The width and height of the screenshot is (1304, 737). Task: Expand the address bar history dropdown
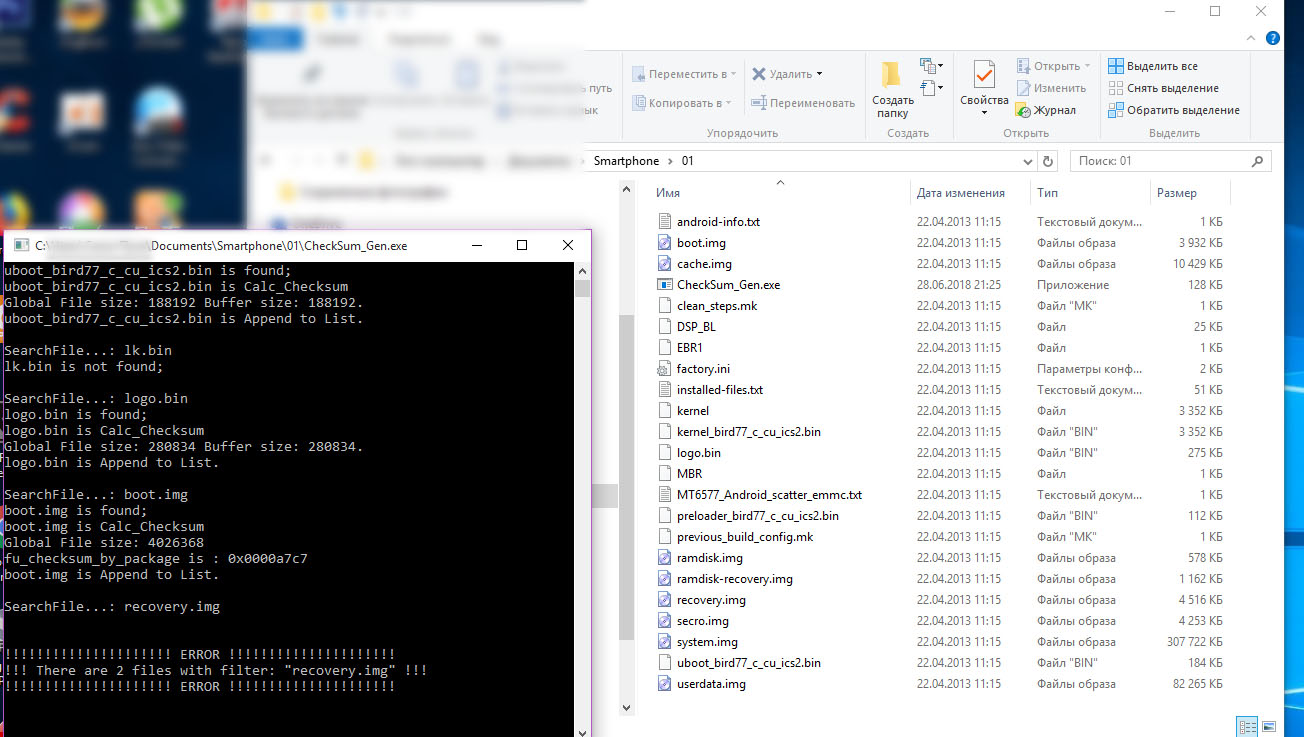click(1029, 161)
